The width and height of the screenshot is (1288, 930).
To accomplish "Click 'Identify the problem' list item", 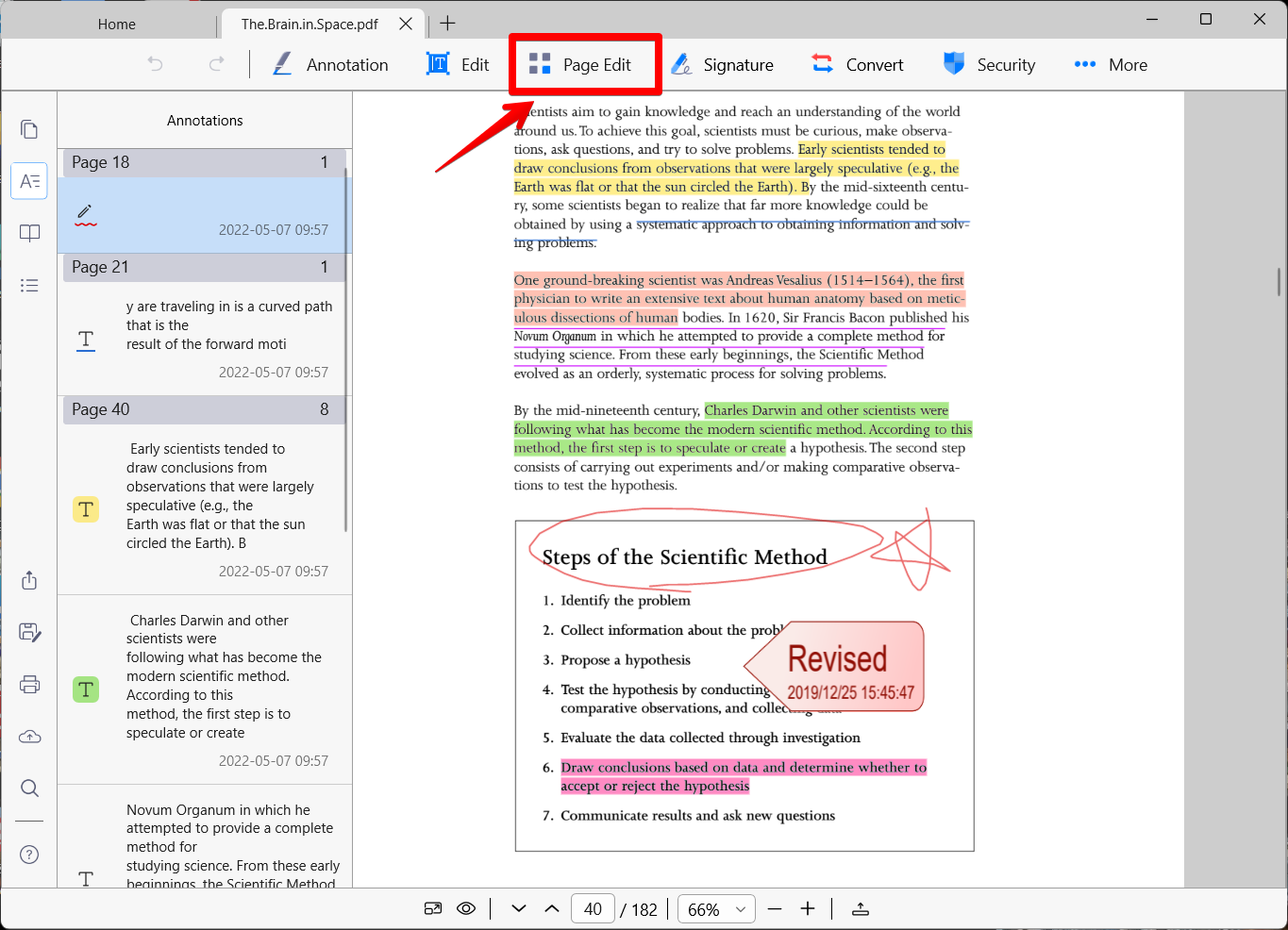I will [626, 601].
